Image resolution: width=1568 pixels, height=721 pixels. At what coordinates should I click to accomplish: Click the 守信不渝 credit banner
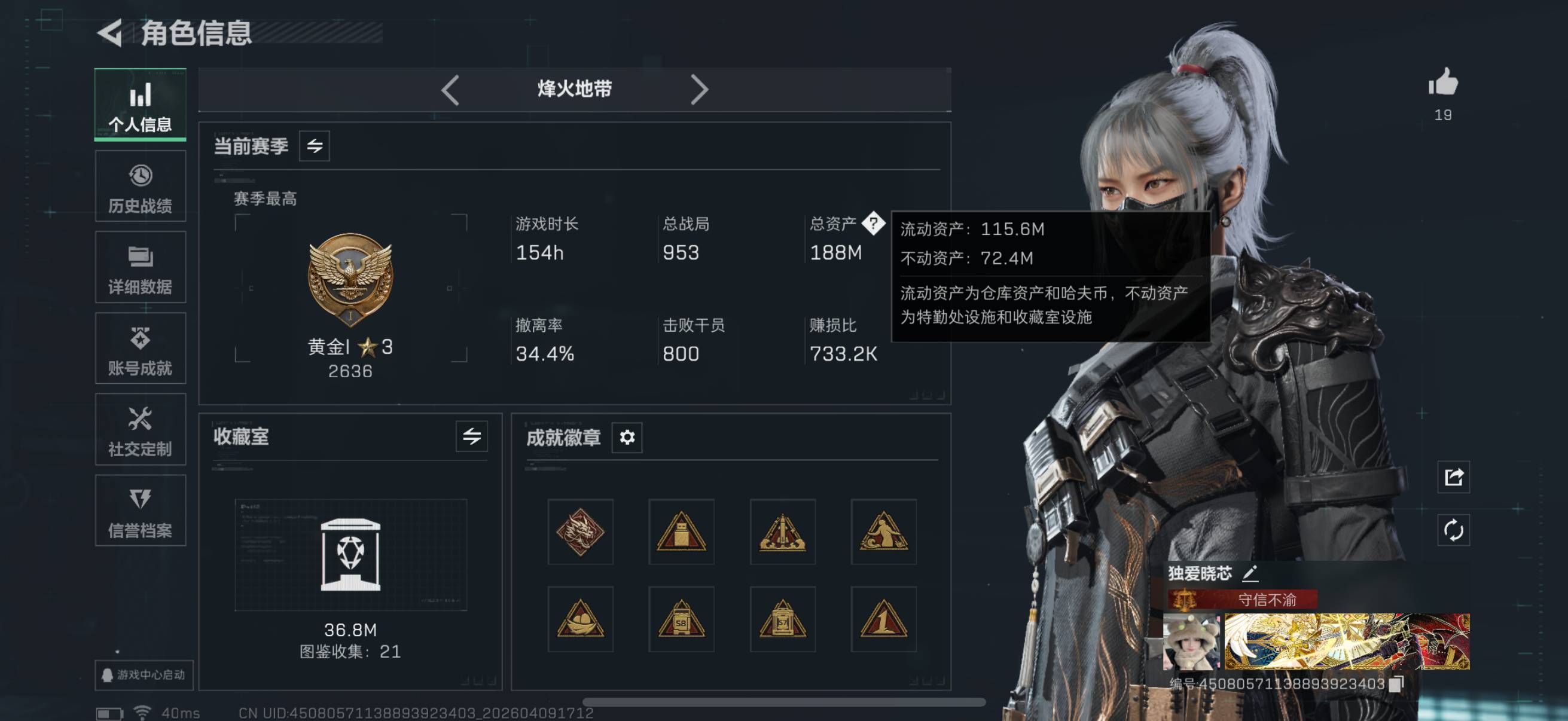click(1242, 600)
